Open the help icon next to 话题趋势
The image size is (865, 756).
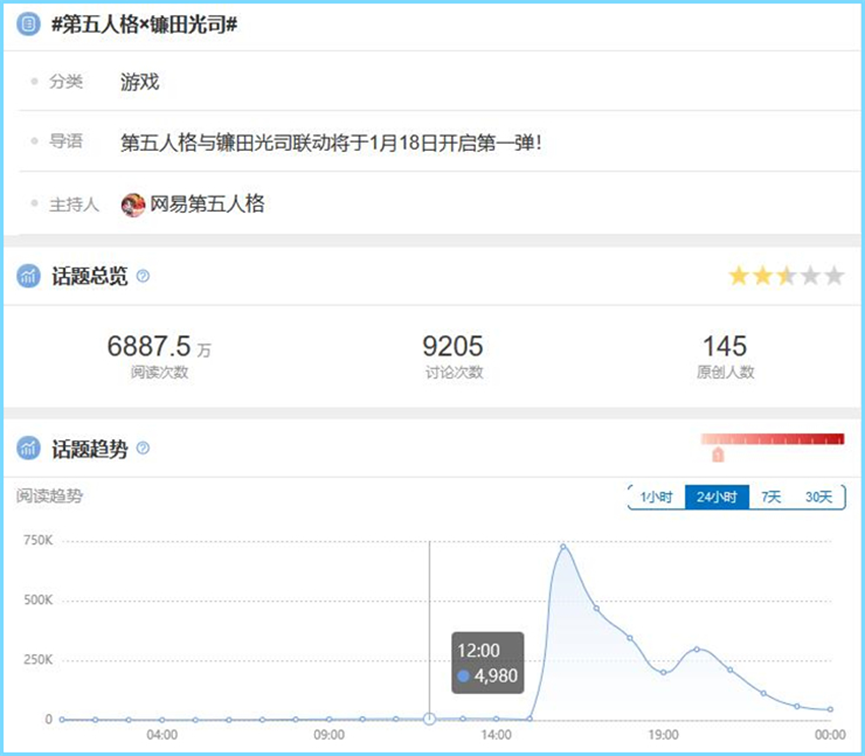(x=143, y=448)
